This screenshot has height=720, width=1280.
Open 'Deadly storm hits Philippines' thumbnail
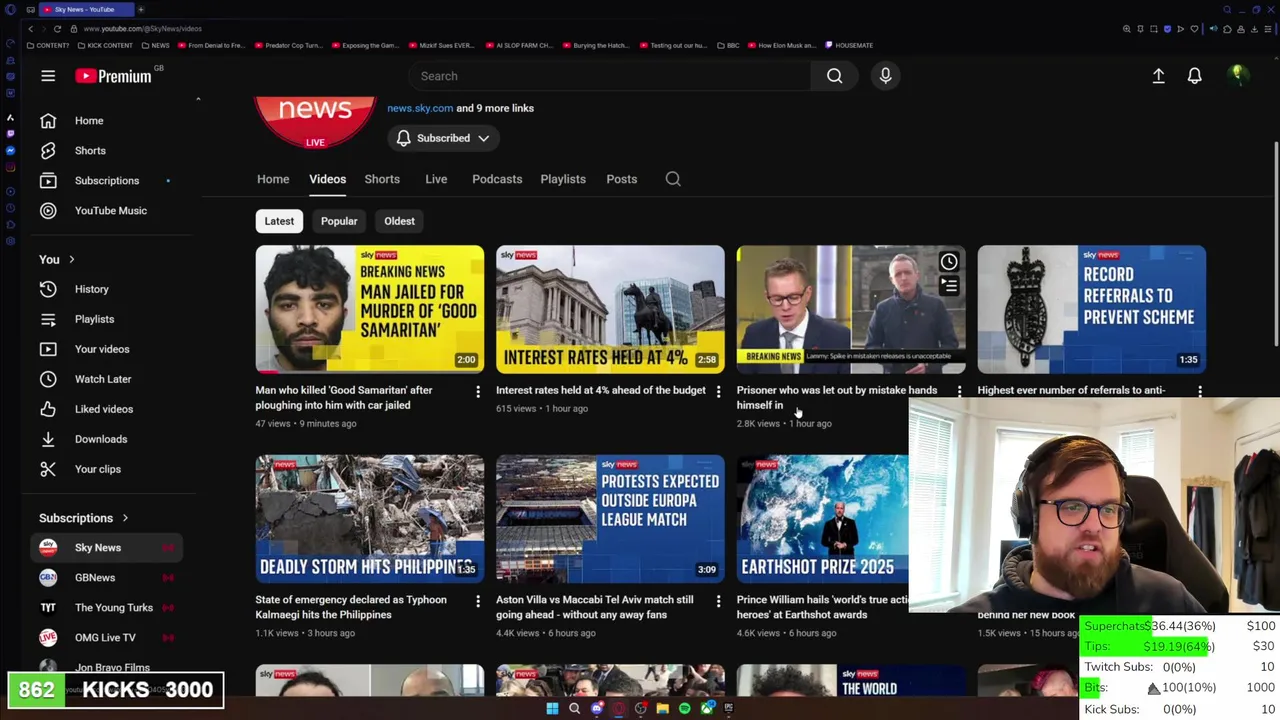pos(370,519)
